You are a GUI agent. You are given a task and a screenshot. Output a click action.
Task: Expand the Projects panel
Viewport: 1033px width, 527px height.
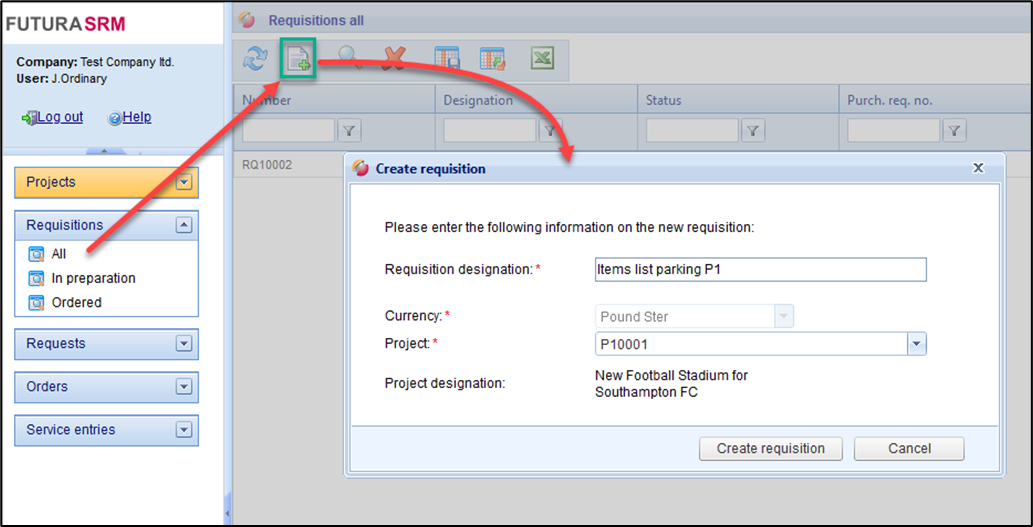tap(183, 183)
